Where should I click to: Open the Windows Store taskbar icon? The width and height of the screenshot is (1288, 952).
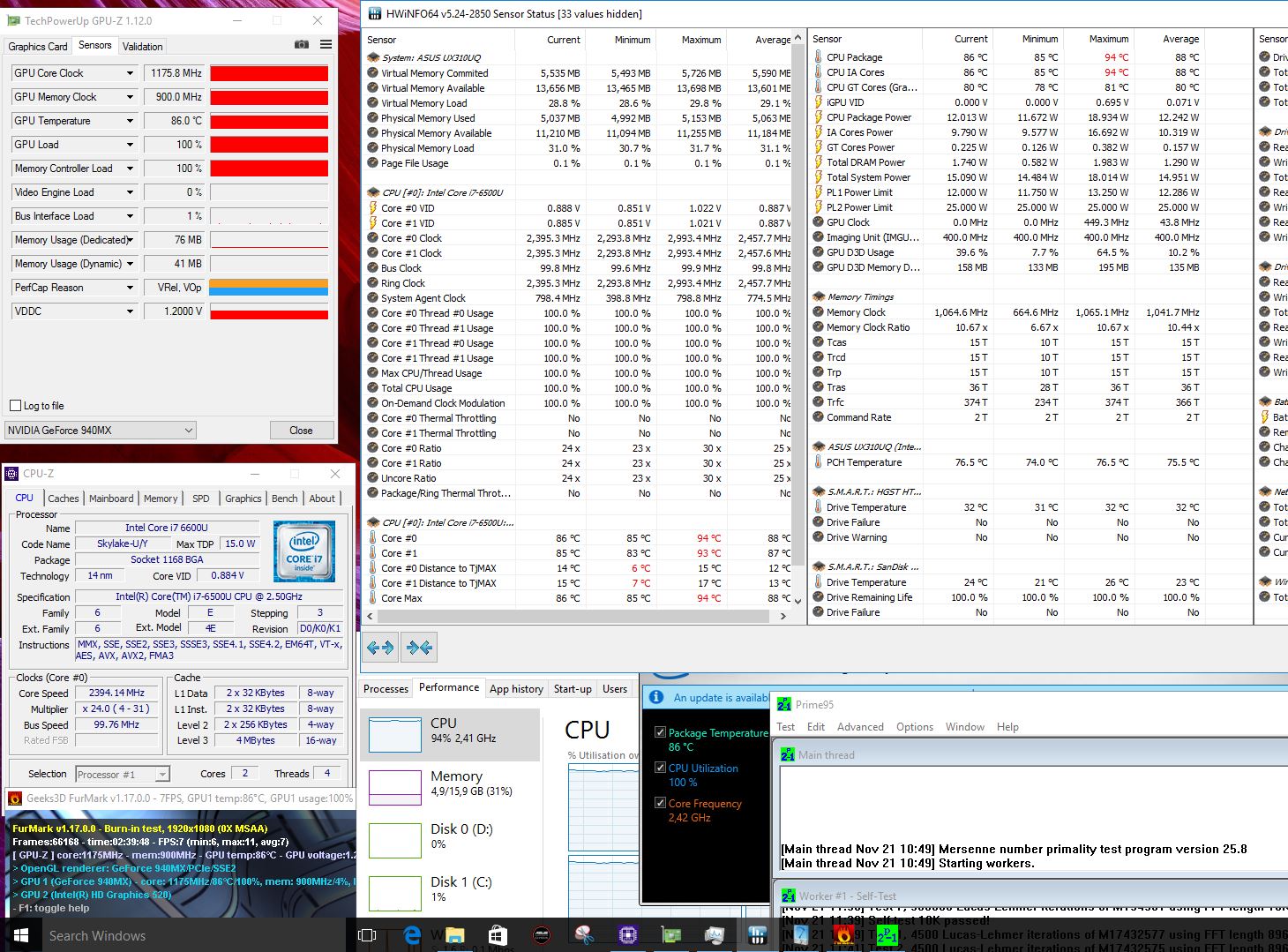coord(498,935)
